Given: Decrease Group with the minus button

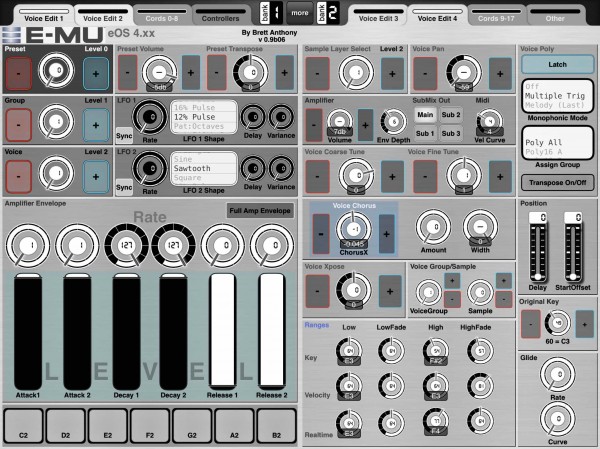Looking at the screenshot, I should (x=18, y=125).
